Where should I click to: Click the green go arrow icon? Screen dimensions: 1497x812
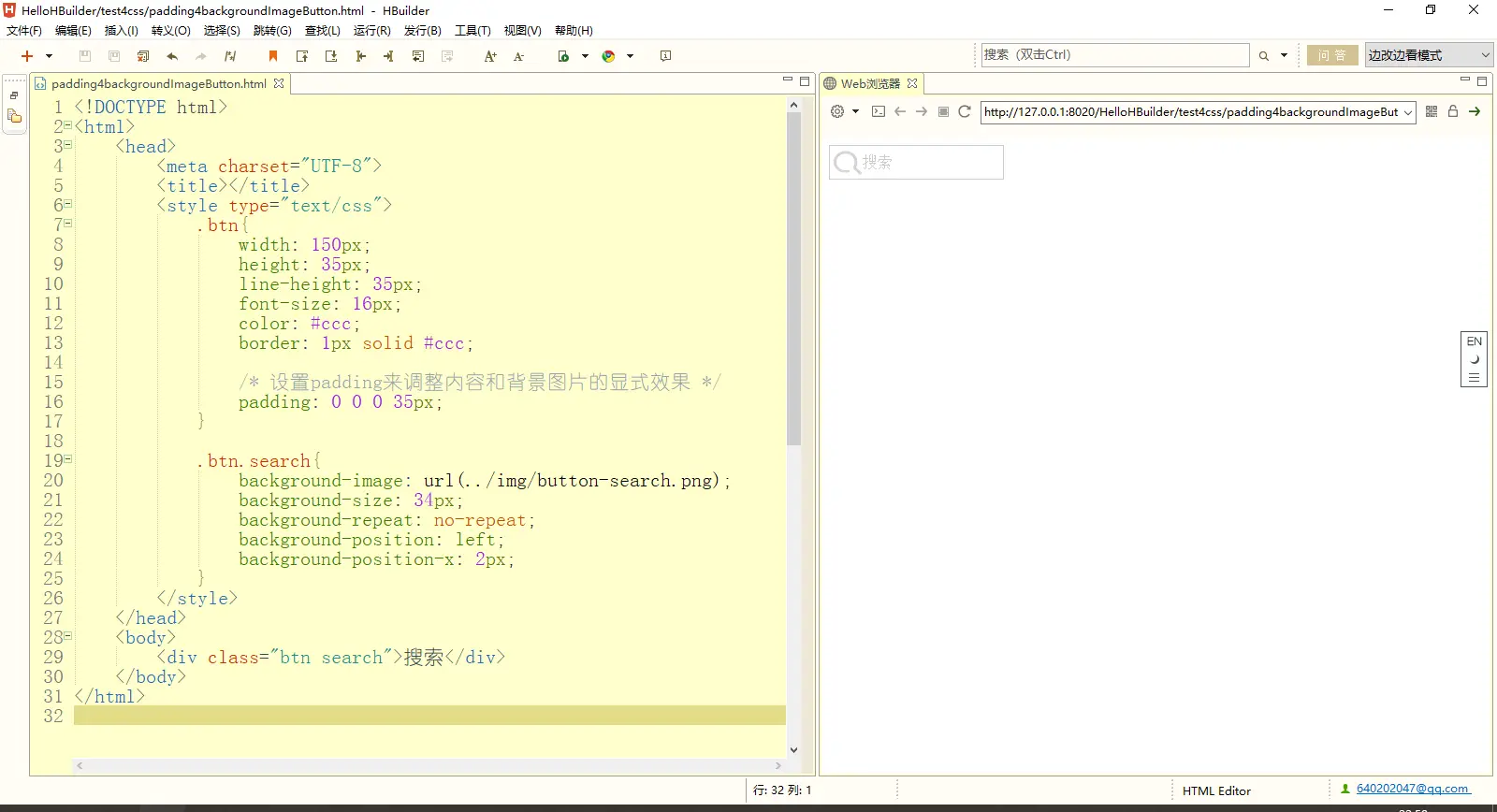pos(1475,111)
